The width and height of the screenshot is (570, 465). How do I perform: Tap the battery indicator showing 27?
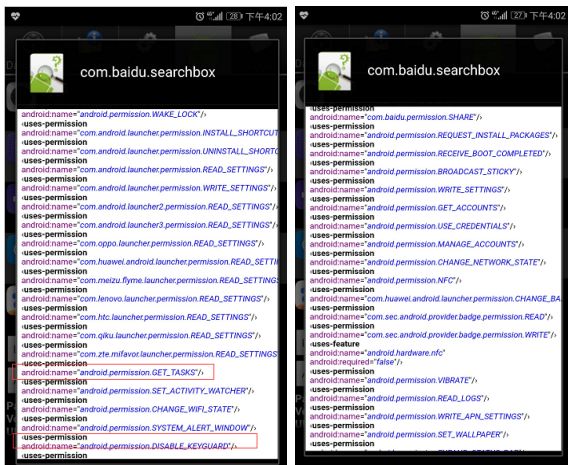tap(519, 15)
